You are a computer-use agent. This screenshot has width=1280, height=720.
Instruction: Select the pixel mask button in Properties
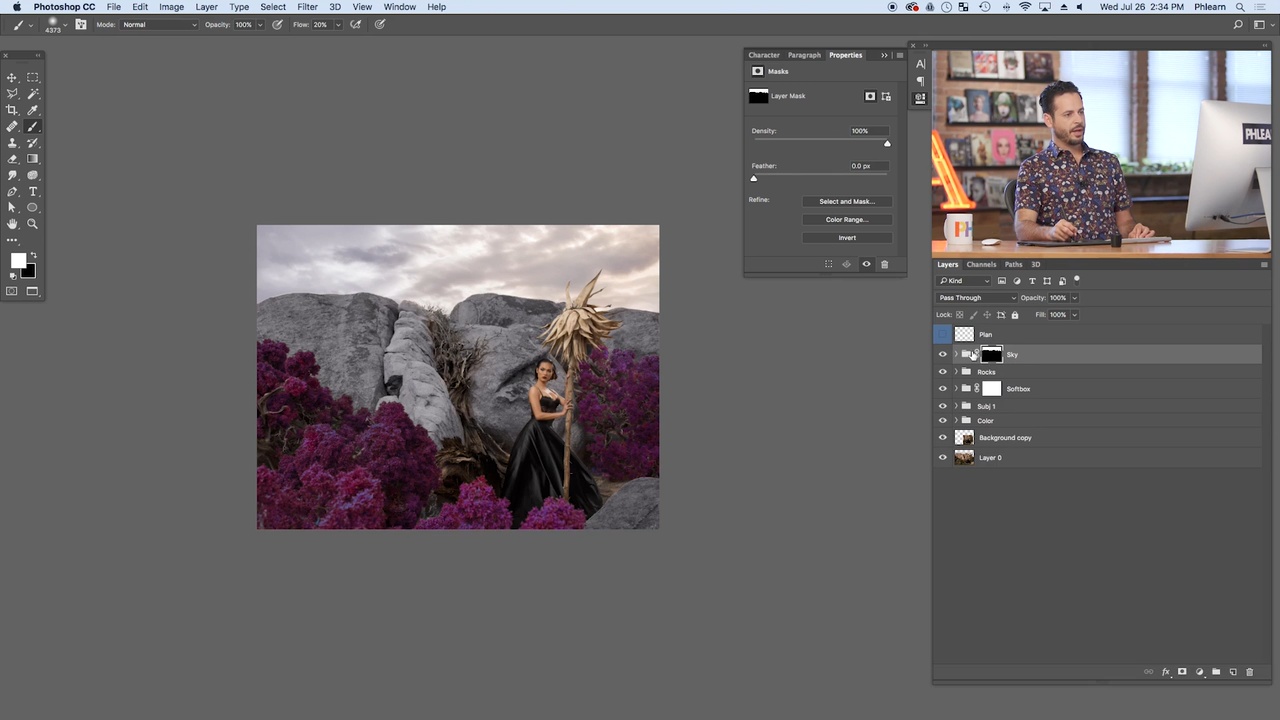(870, 96)
